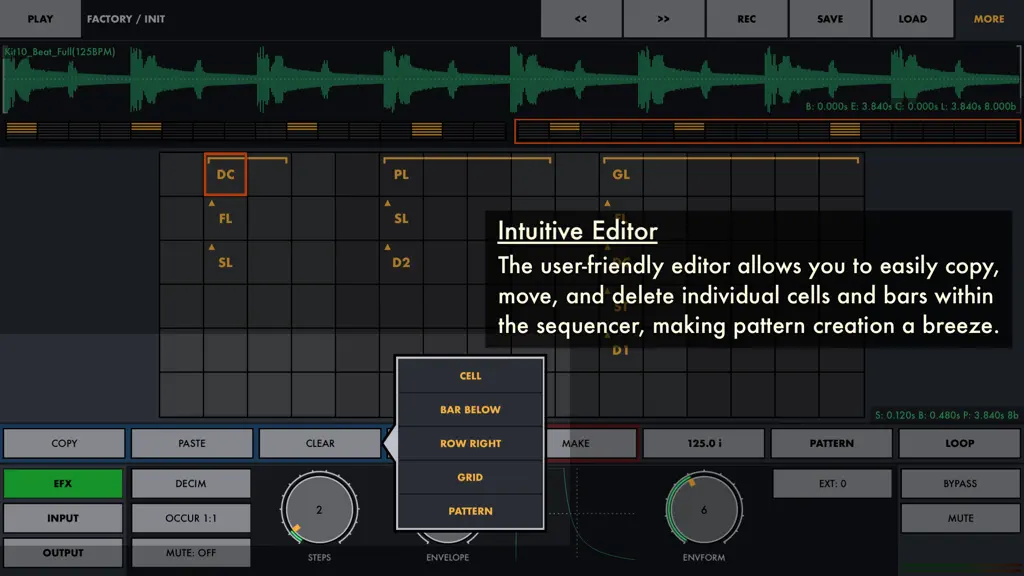1024x576 pixels.
Task: Adjust the STEPS knob
Action: point(319,509)
